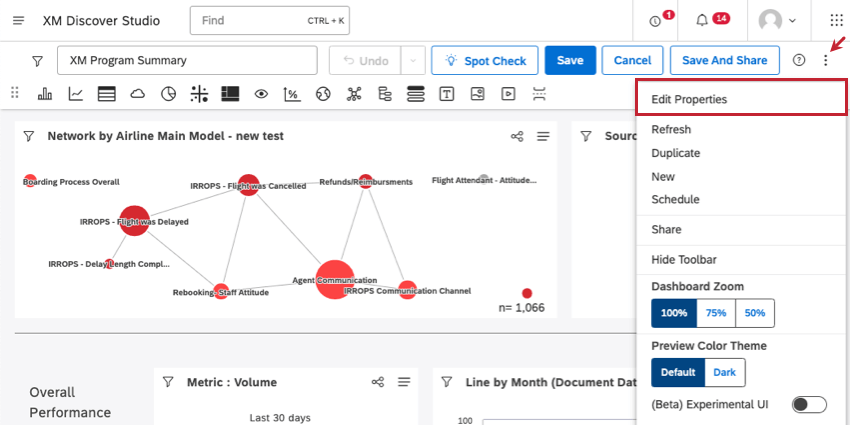850x425 pixels.
Task: Insert a cloud widget
Action: pos(138,94)
